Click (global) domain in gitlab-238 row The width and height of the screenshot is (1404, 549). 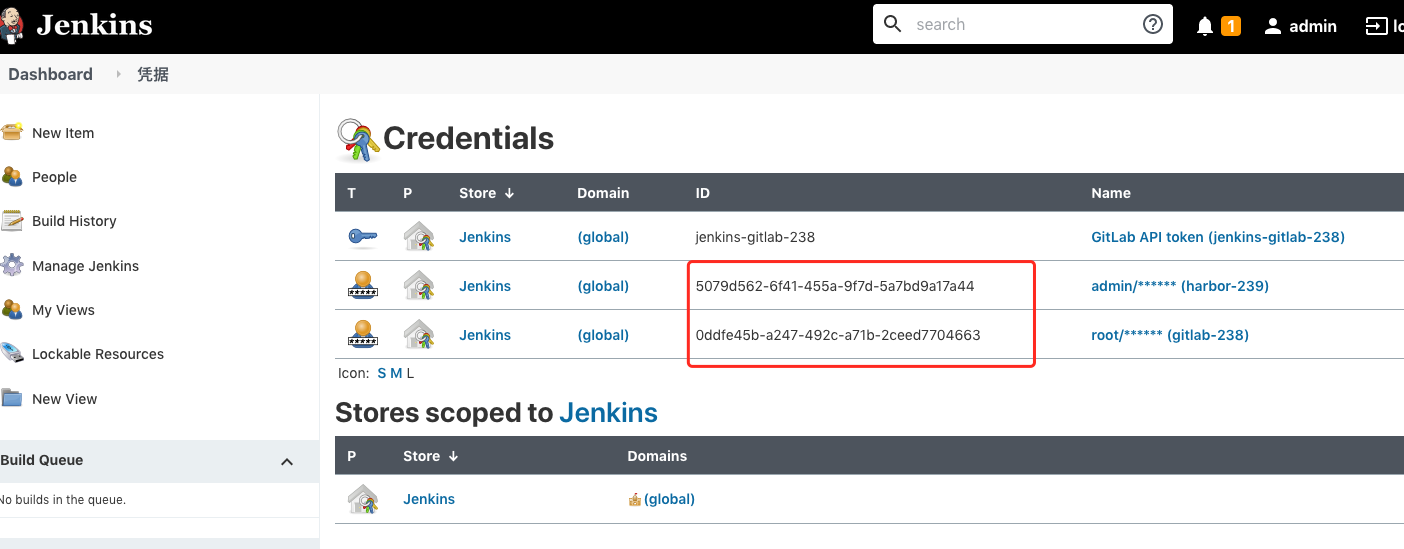pos(603,335)
